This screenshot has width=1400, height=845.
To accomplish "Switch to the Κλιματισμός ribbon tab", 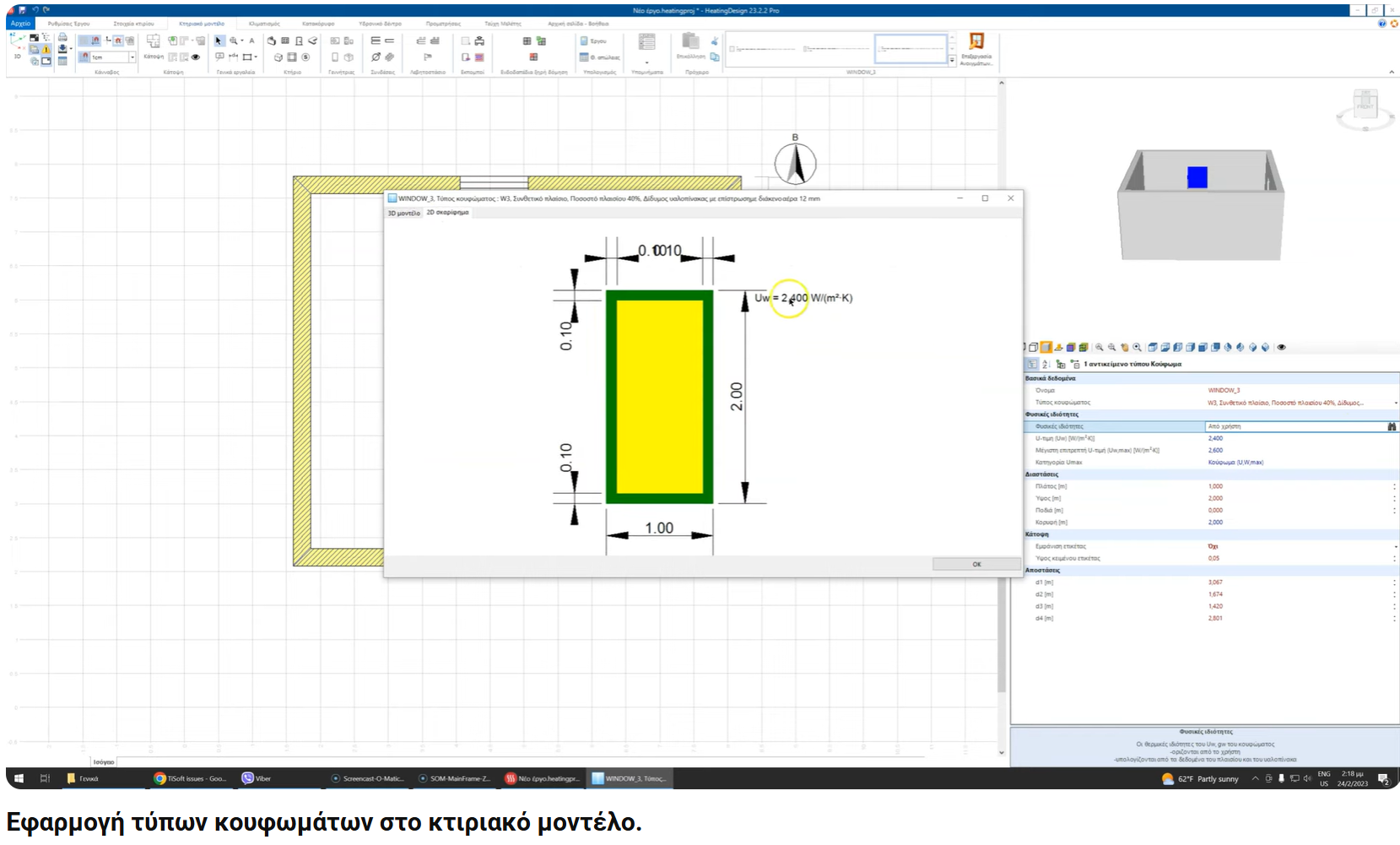I will 264,24.
